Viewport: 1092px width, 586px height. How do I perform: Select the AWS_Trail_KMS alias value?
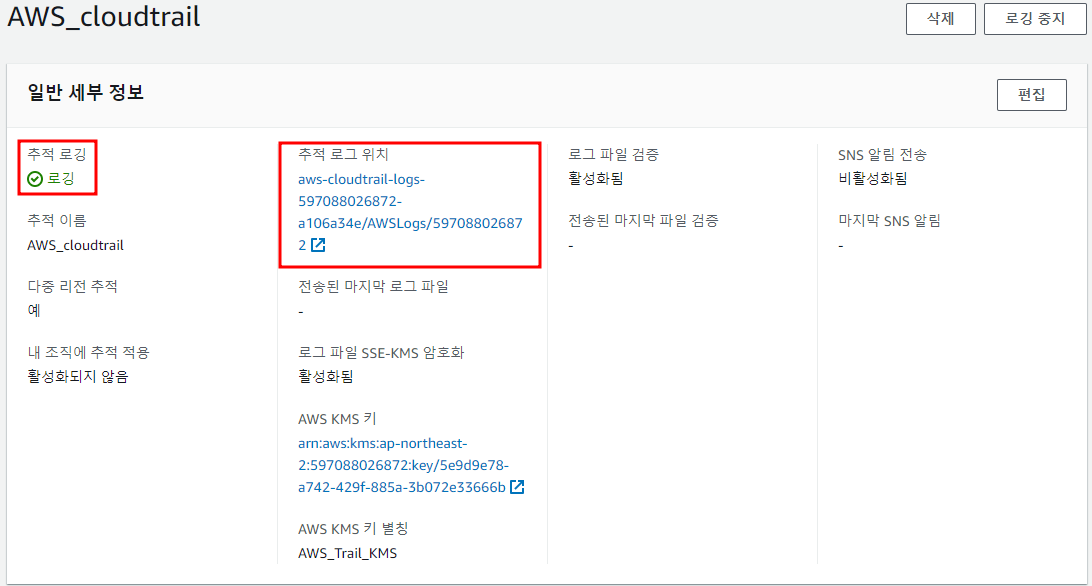[x=348, y=553]
